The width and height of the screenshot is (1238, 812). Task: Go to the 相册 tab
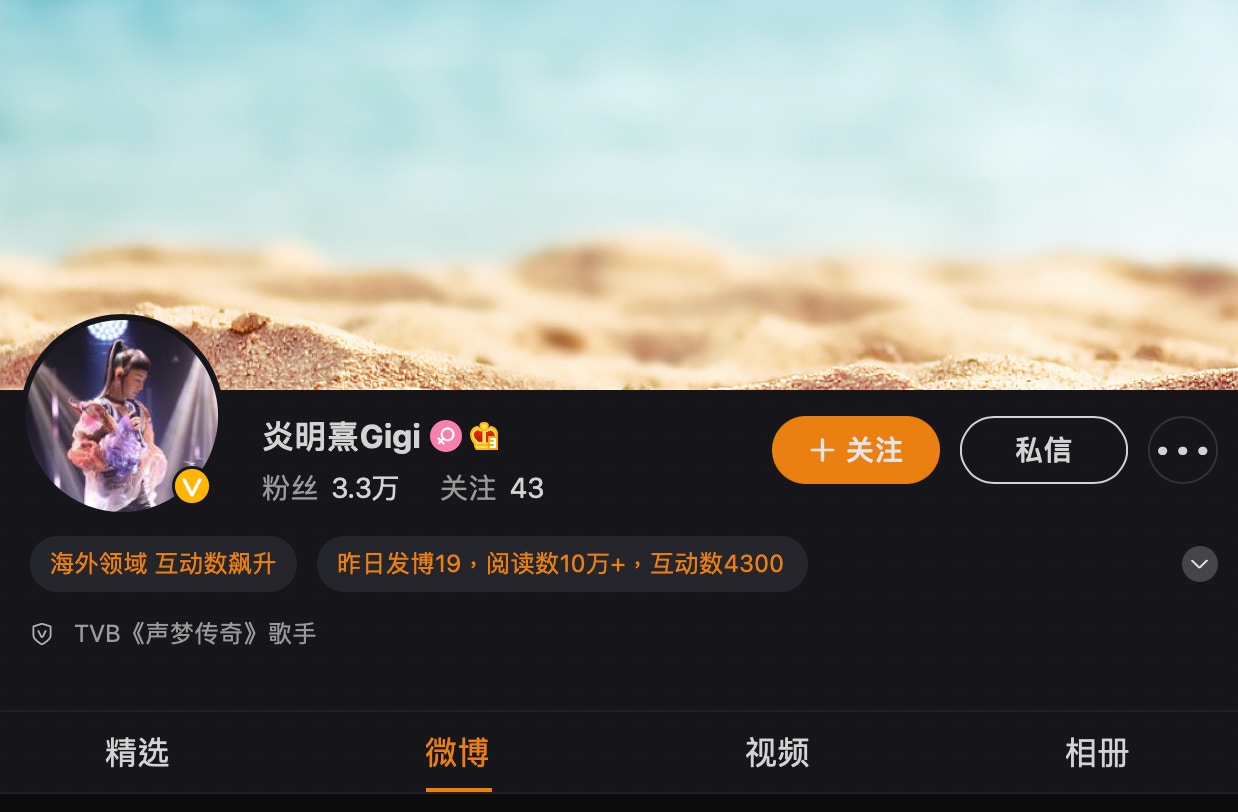1097,753
